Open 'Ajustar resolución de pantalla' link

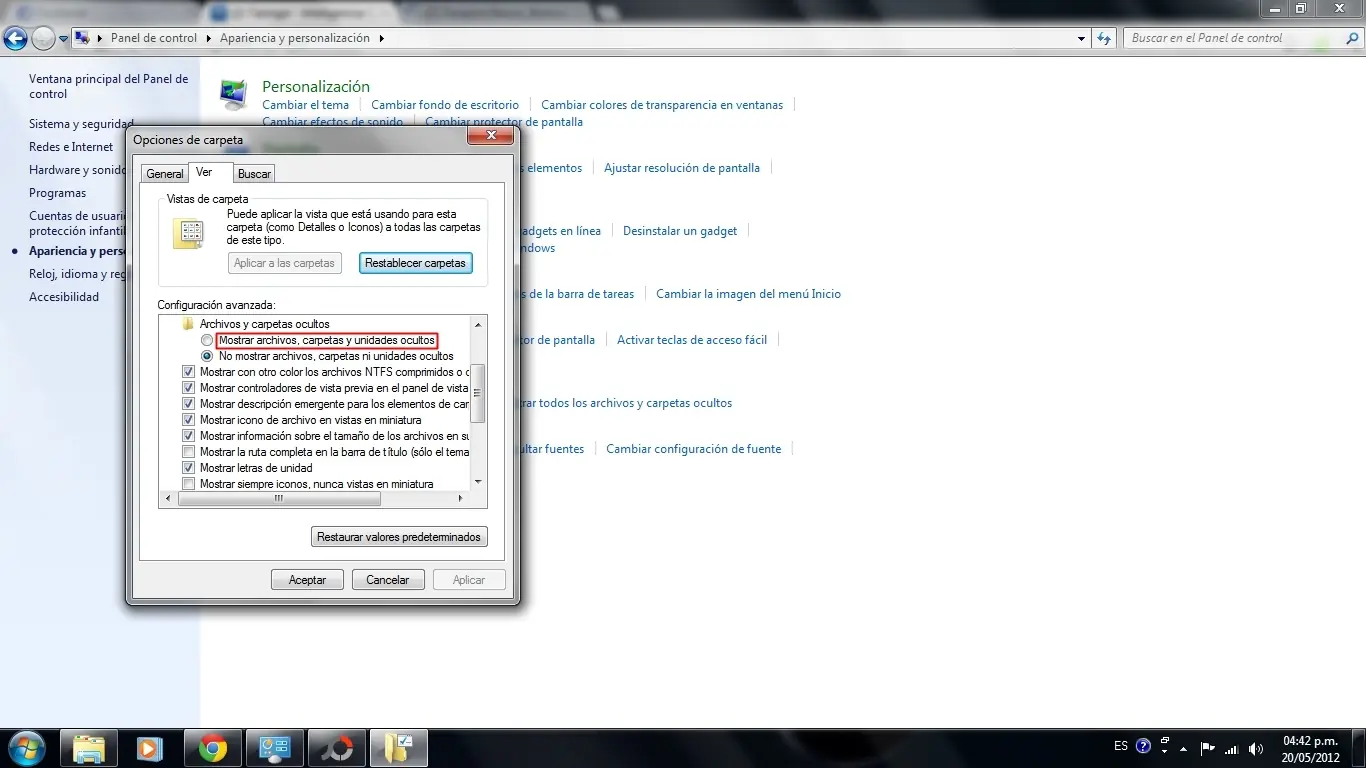(x=682, y=168)
